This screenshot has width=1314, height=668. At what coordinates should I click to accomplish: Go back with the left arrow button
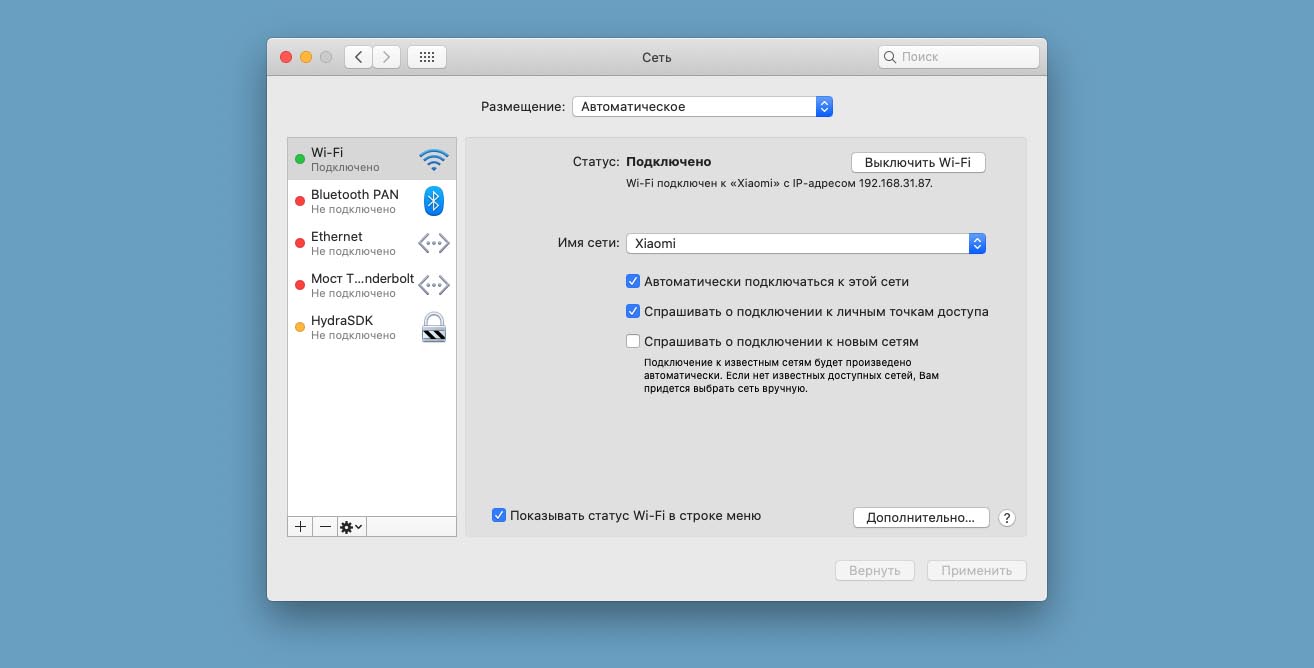(358, 57)
